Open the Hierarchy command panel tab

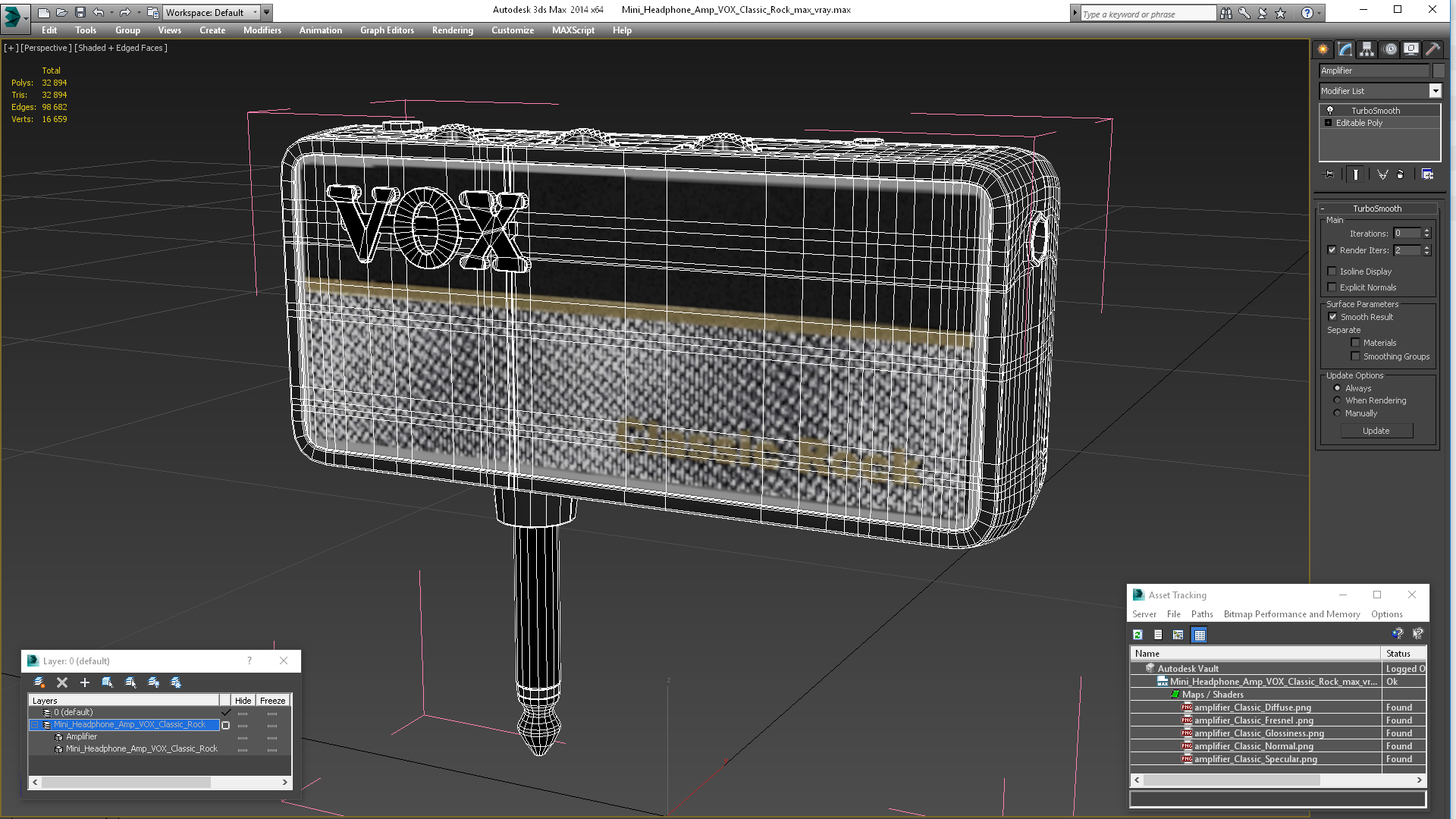pyautogui.click(x=1367, y=49)
